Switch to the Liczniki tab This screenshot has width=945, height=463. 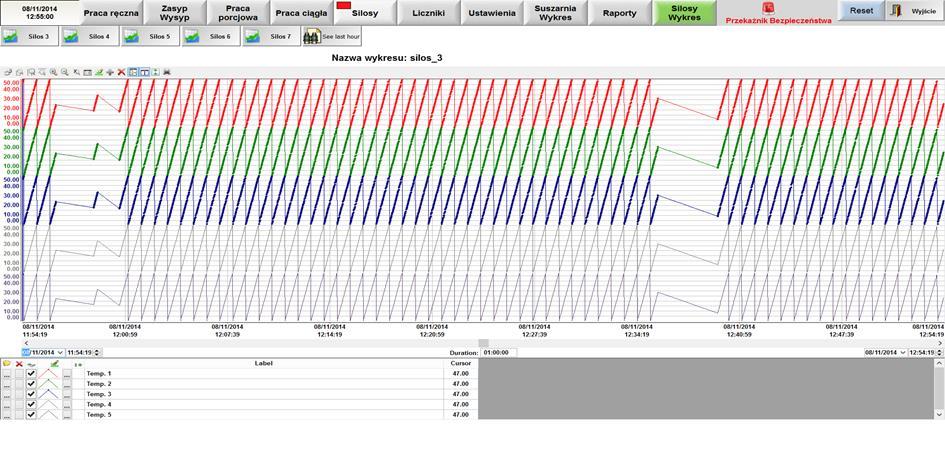point(429,13)
